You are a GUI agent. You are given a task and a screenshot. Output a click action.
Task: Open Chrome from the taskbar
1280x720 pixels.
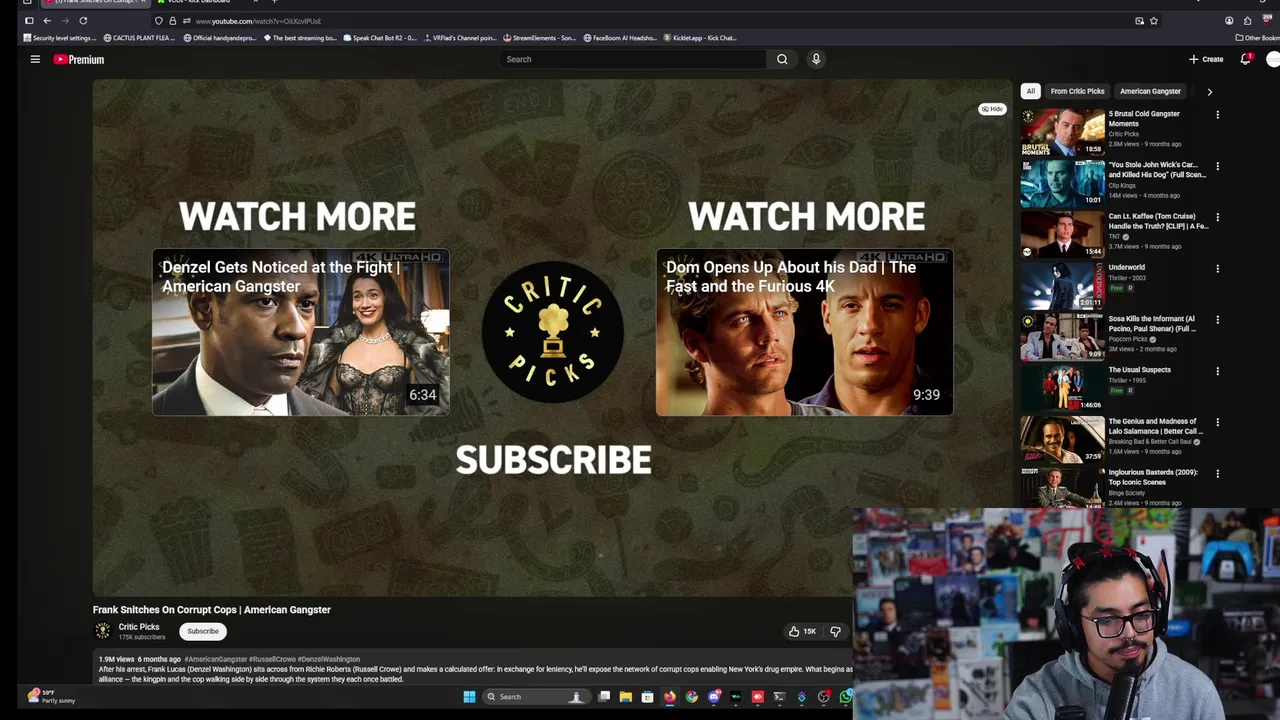[x=692, y=697]
